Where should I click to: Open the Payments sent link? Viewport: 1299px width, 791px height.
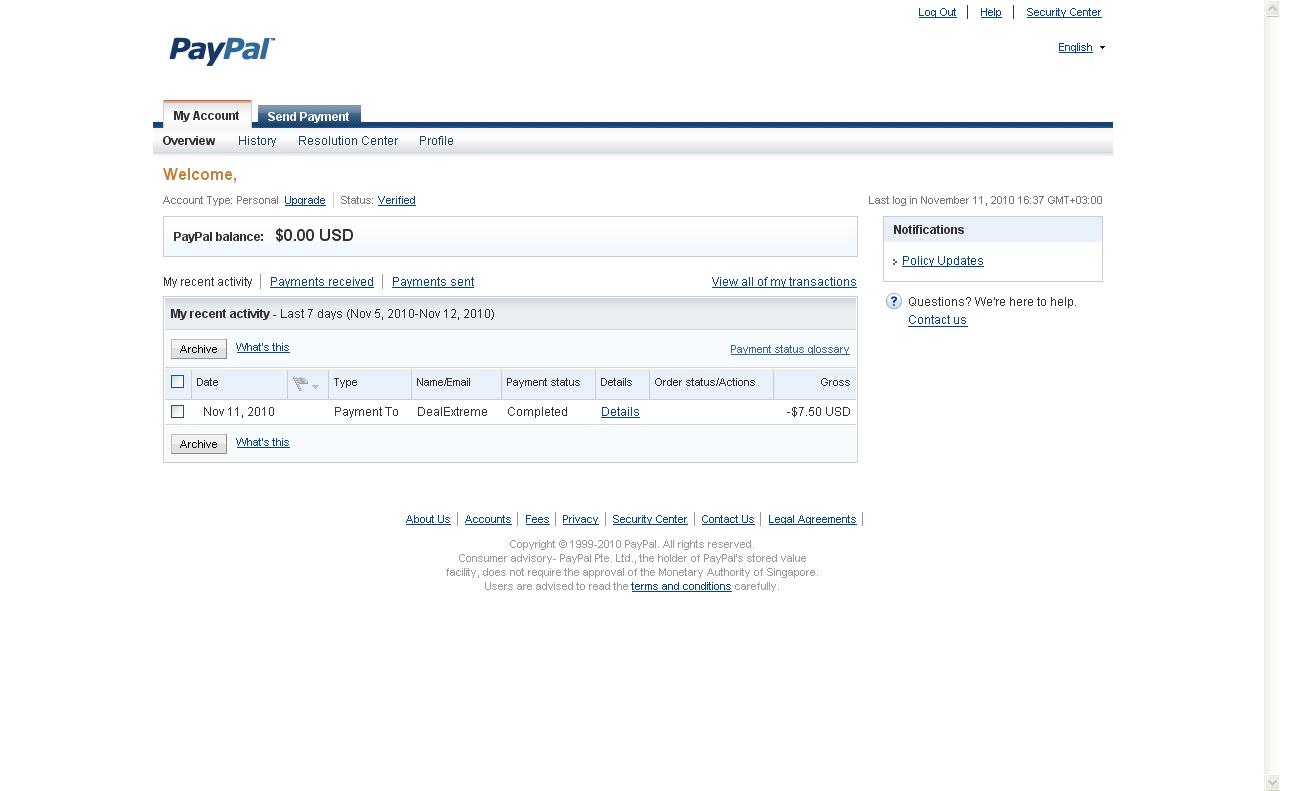click(433, 282)
